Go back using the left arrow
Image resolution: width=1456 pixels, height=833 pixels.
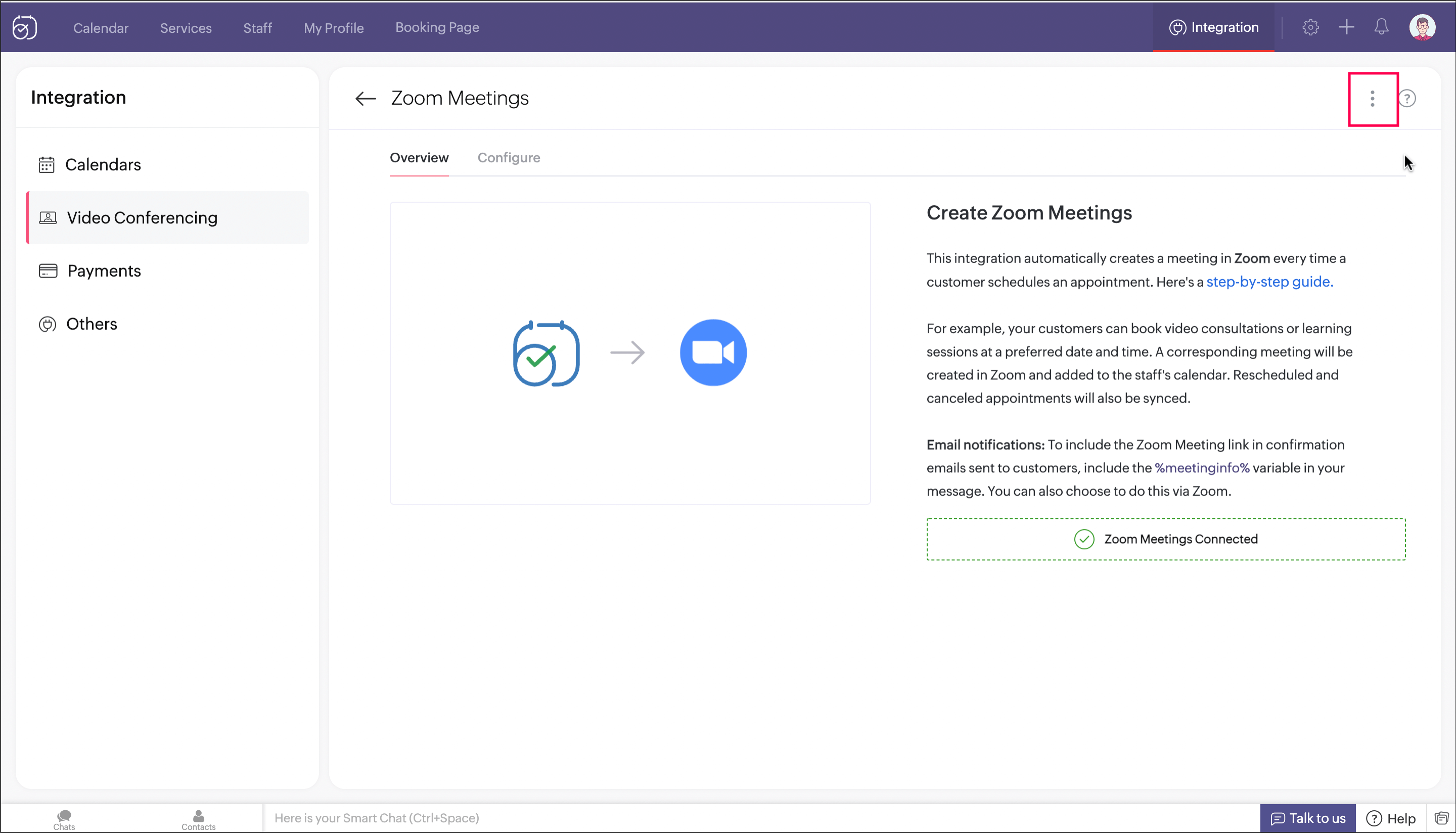[366, 99]
